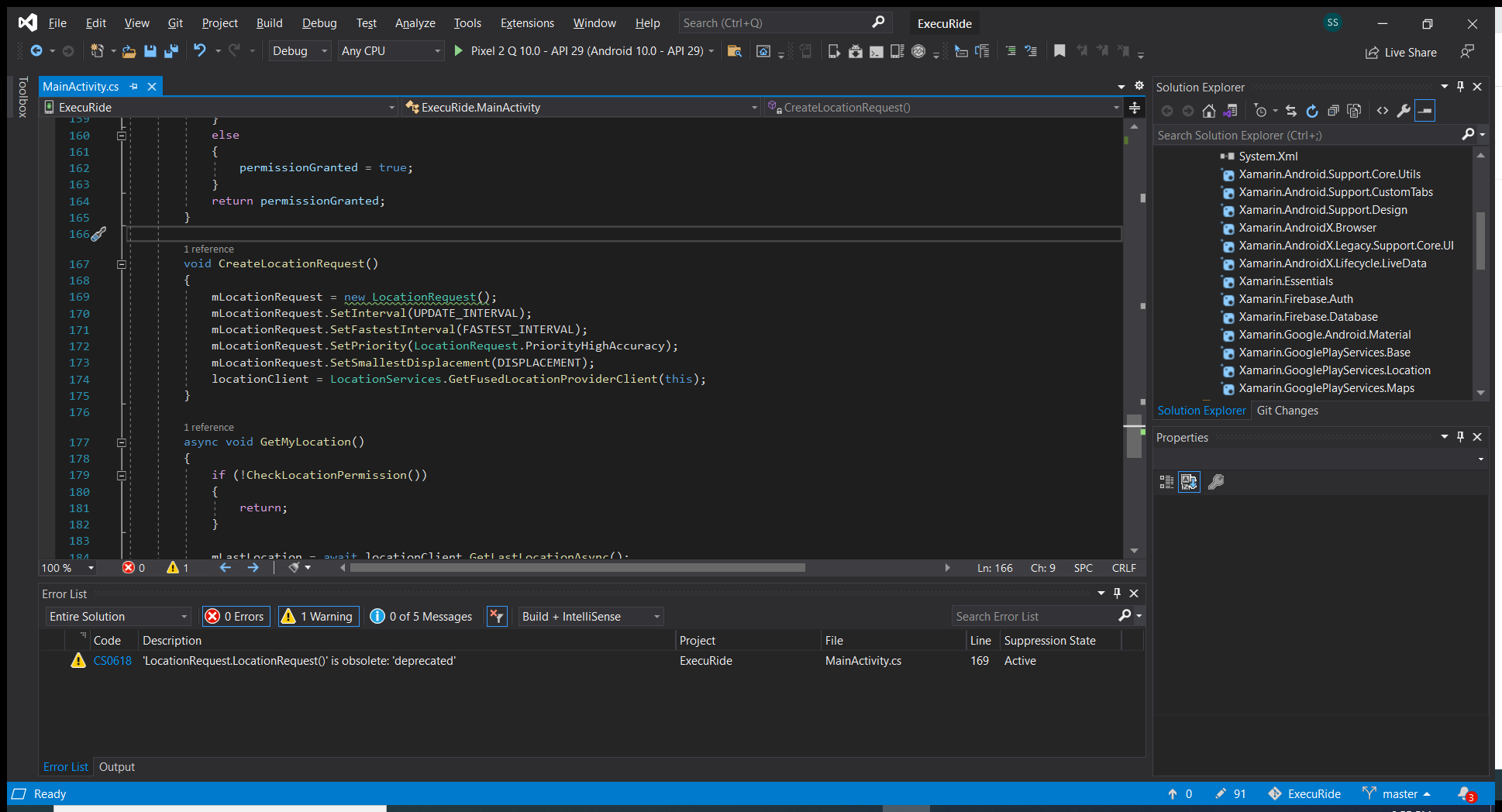Click the 91 pending changes pencil indicator

pyautogui.click(x=1231, y=794)
